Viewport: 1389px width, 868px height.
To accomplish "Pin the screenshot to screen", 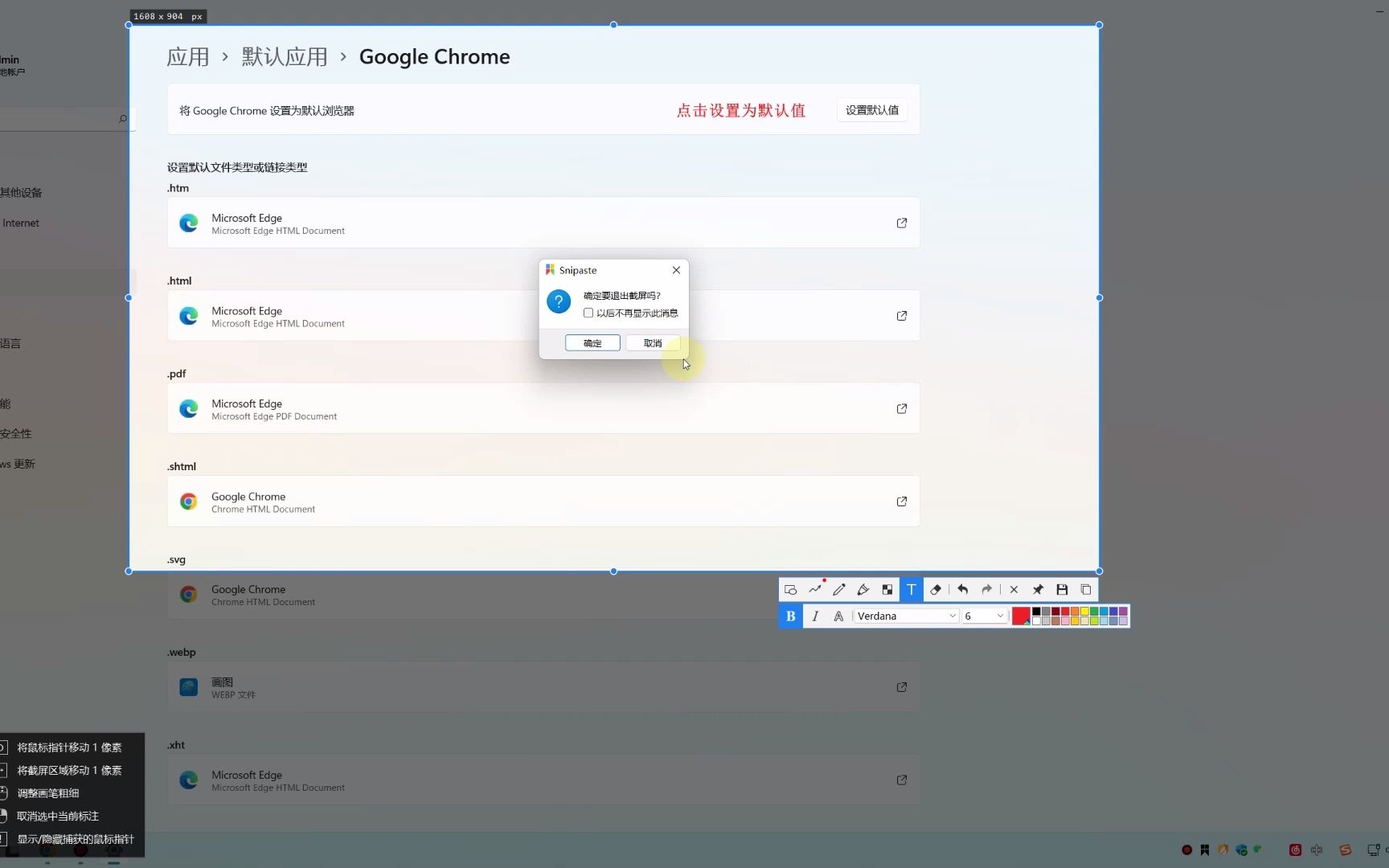I will [x=1038, y=590].
